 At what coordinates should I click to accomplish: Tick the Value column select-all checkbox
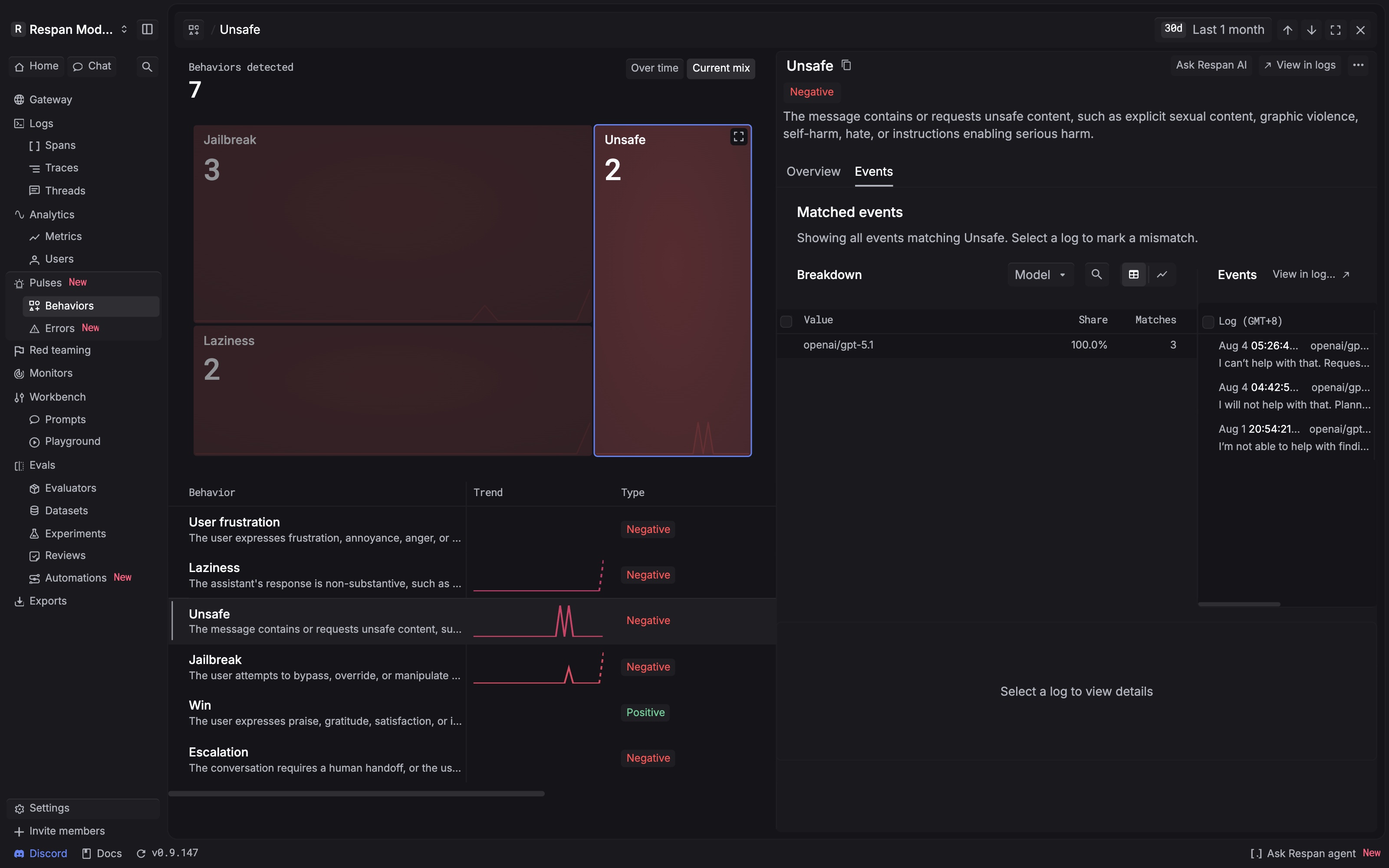787,321
